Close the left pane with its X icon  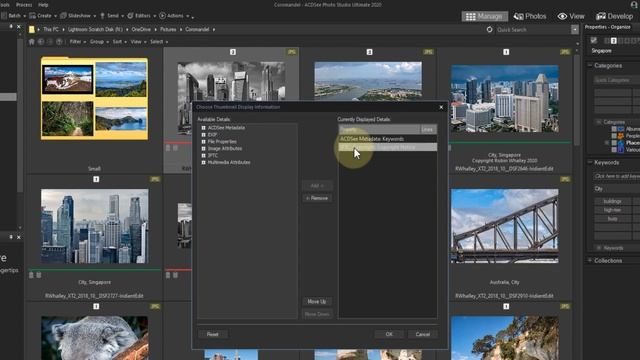coord(19,27)
